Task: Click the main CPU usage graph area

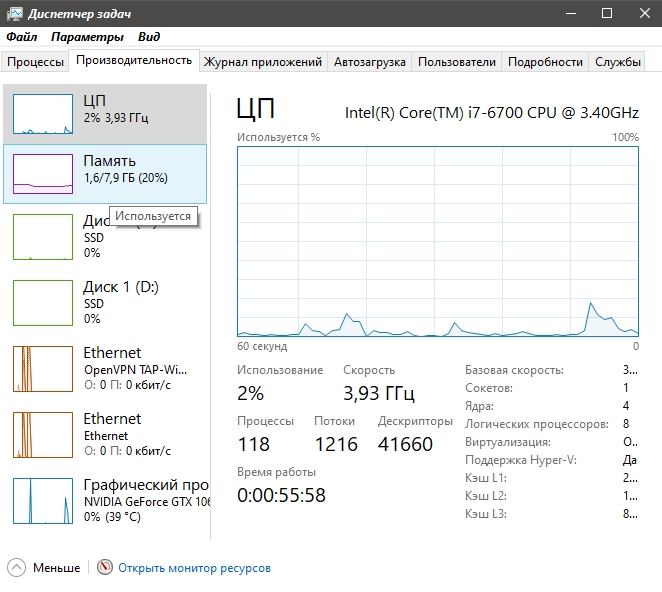Action: coord(438,241)
